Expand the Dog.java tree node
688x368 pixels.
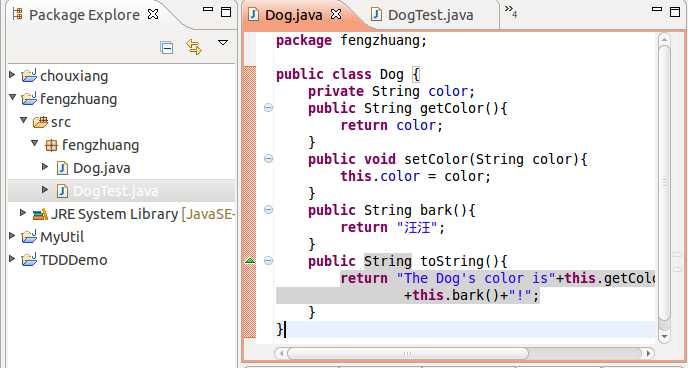[x=45, y=167]
